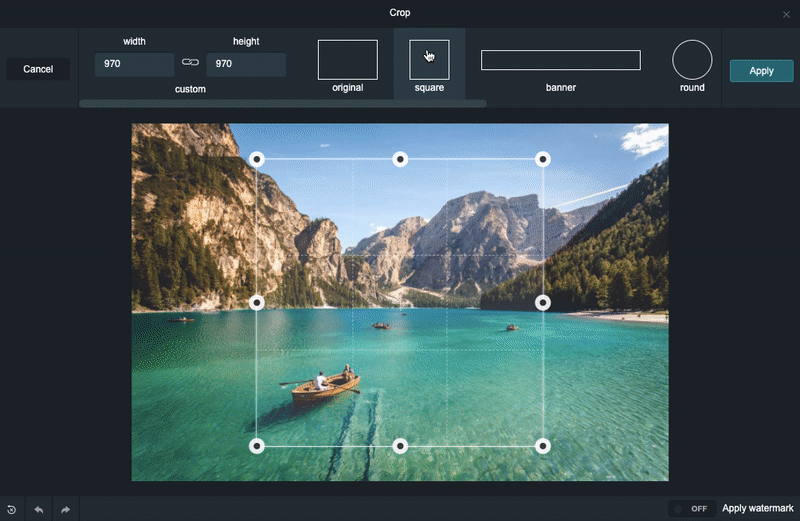
Task: Close the Crop dialog
Action: pos(786,14)
